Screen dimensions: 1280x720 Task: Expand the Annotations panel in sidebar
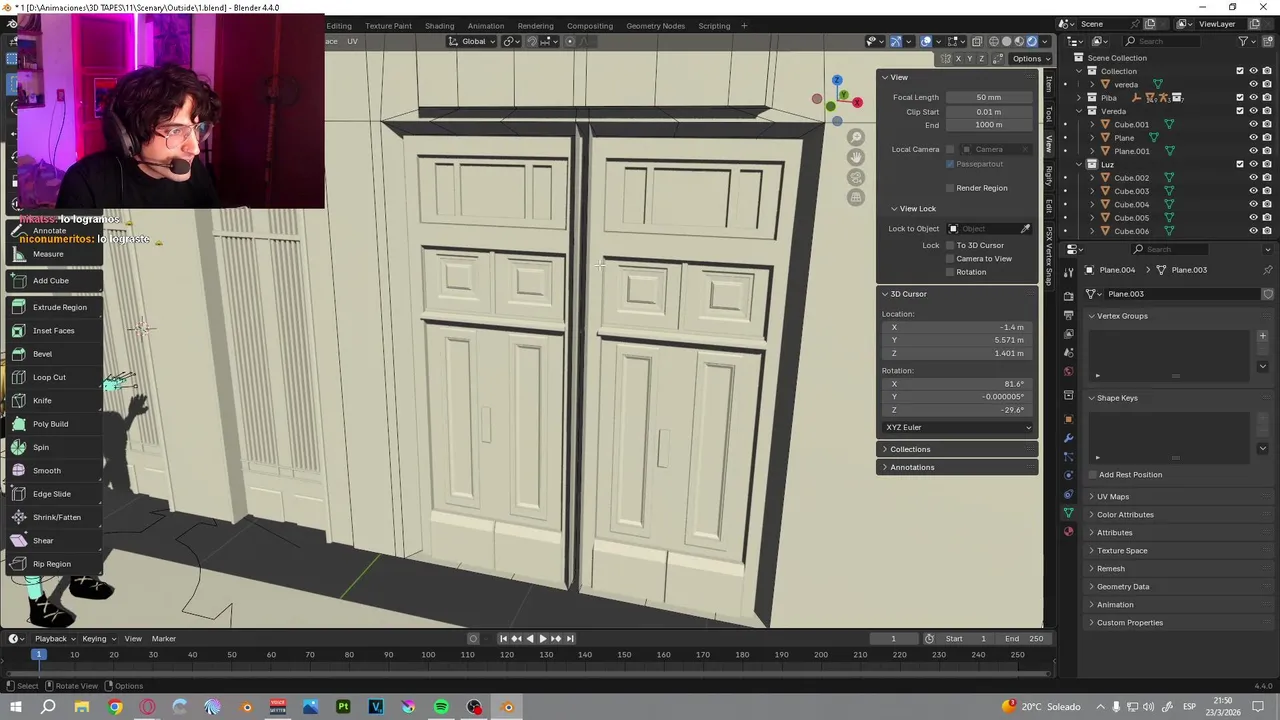point(957,467)
